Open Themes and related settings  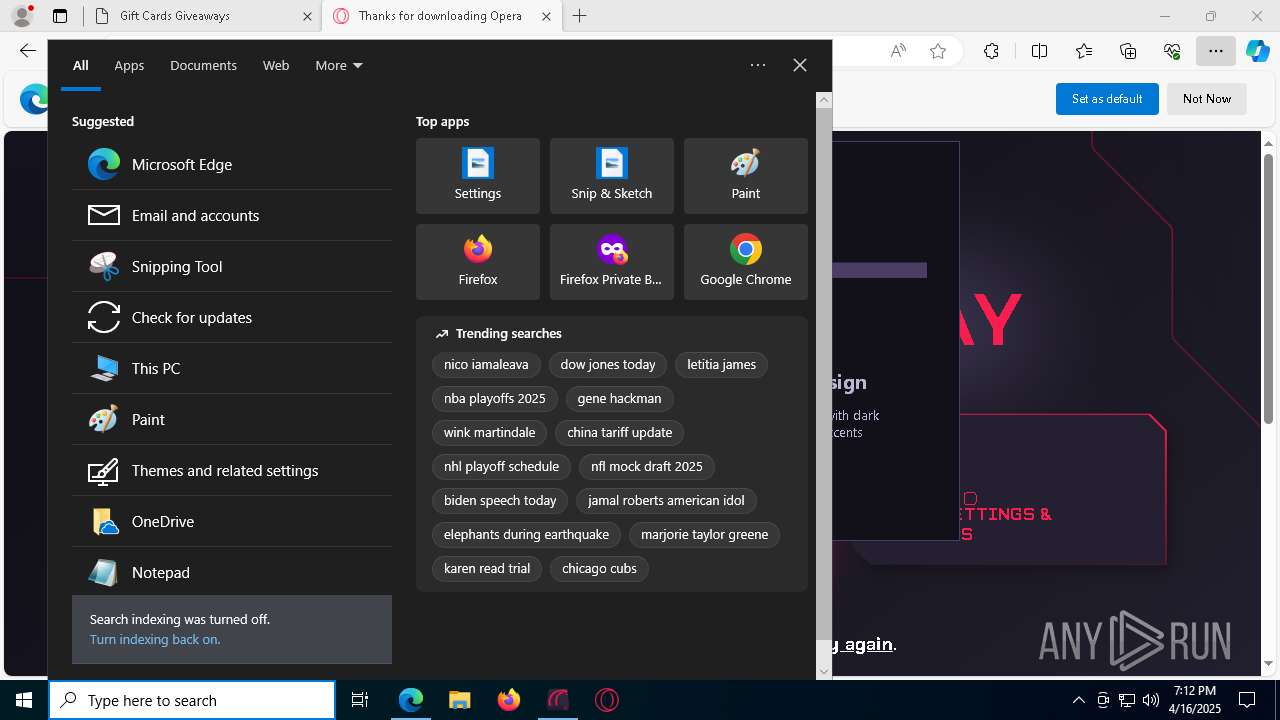click(232, 470)
